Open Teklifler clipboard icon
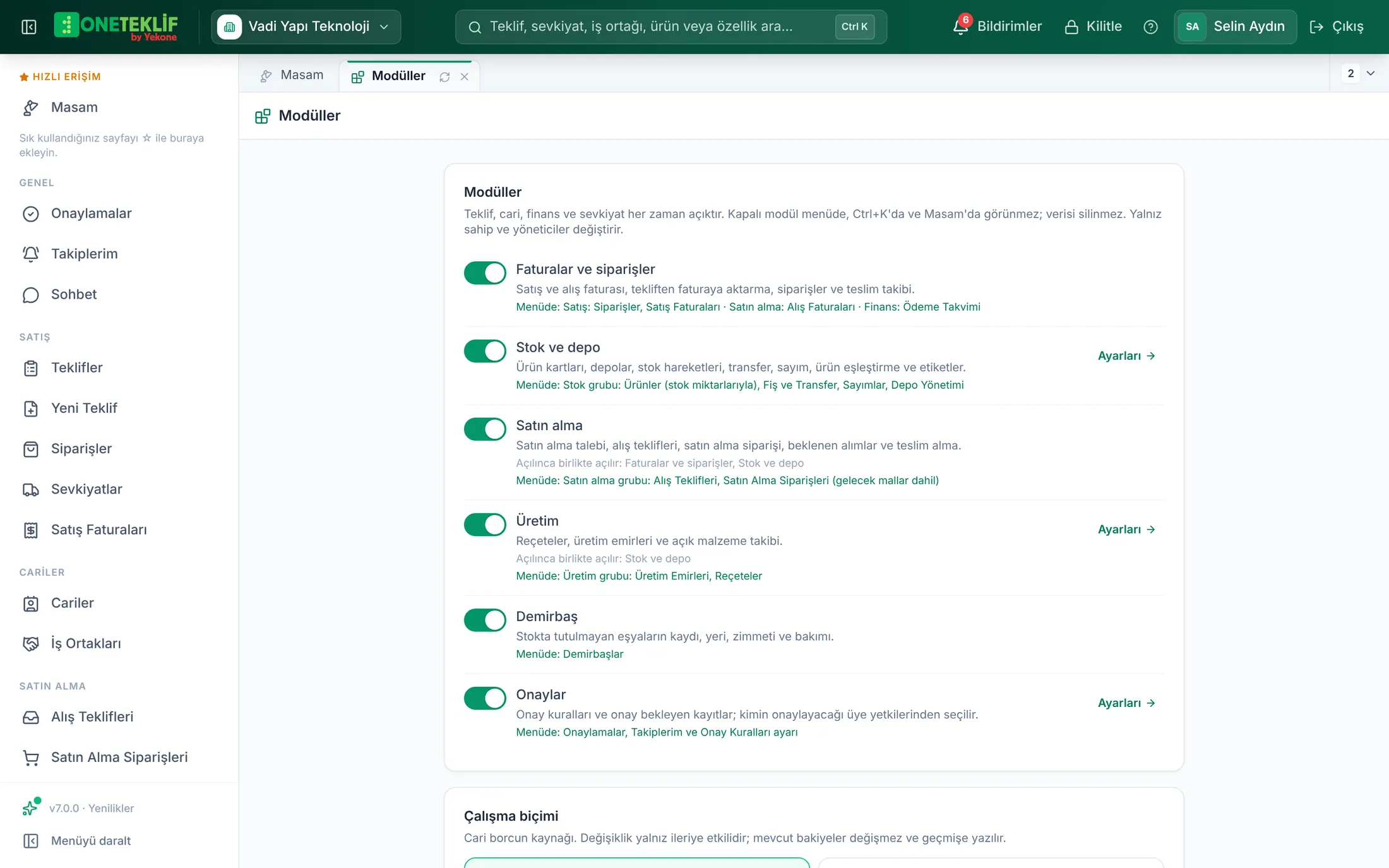 coord(31,368)
